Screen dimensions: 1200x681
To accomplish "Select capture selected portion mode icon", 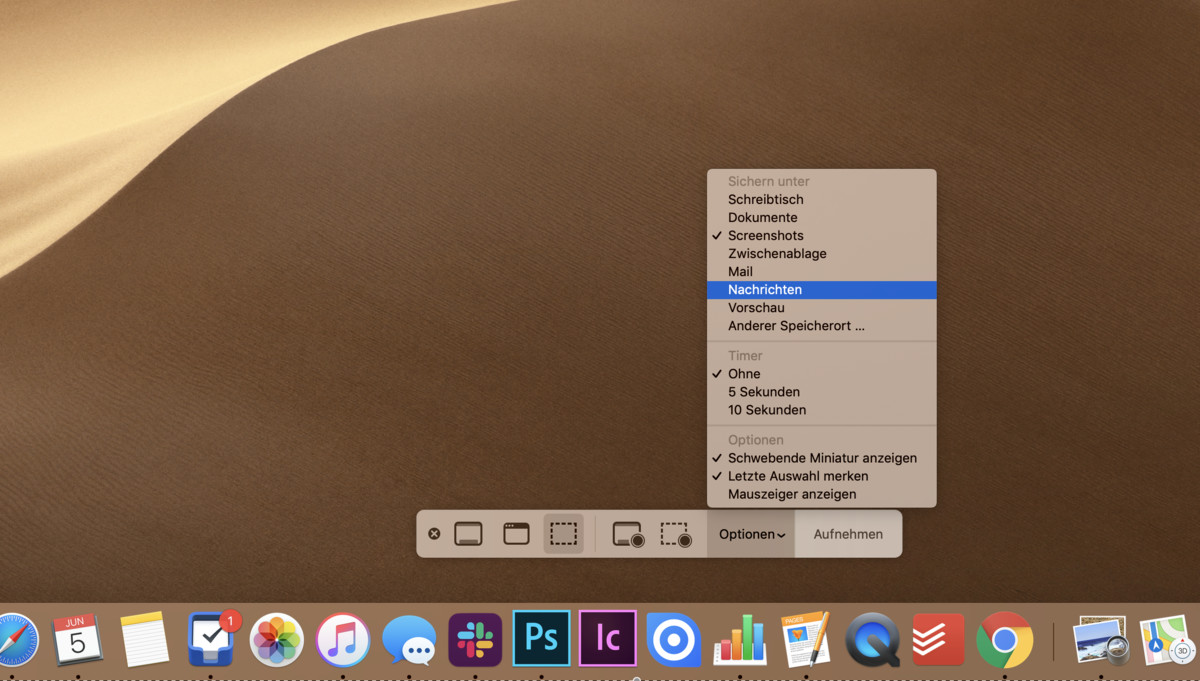I will [x=564, y=534].
